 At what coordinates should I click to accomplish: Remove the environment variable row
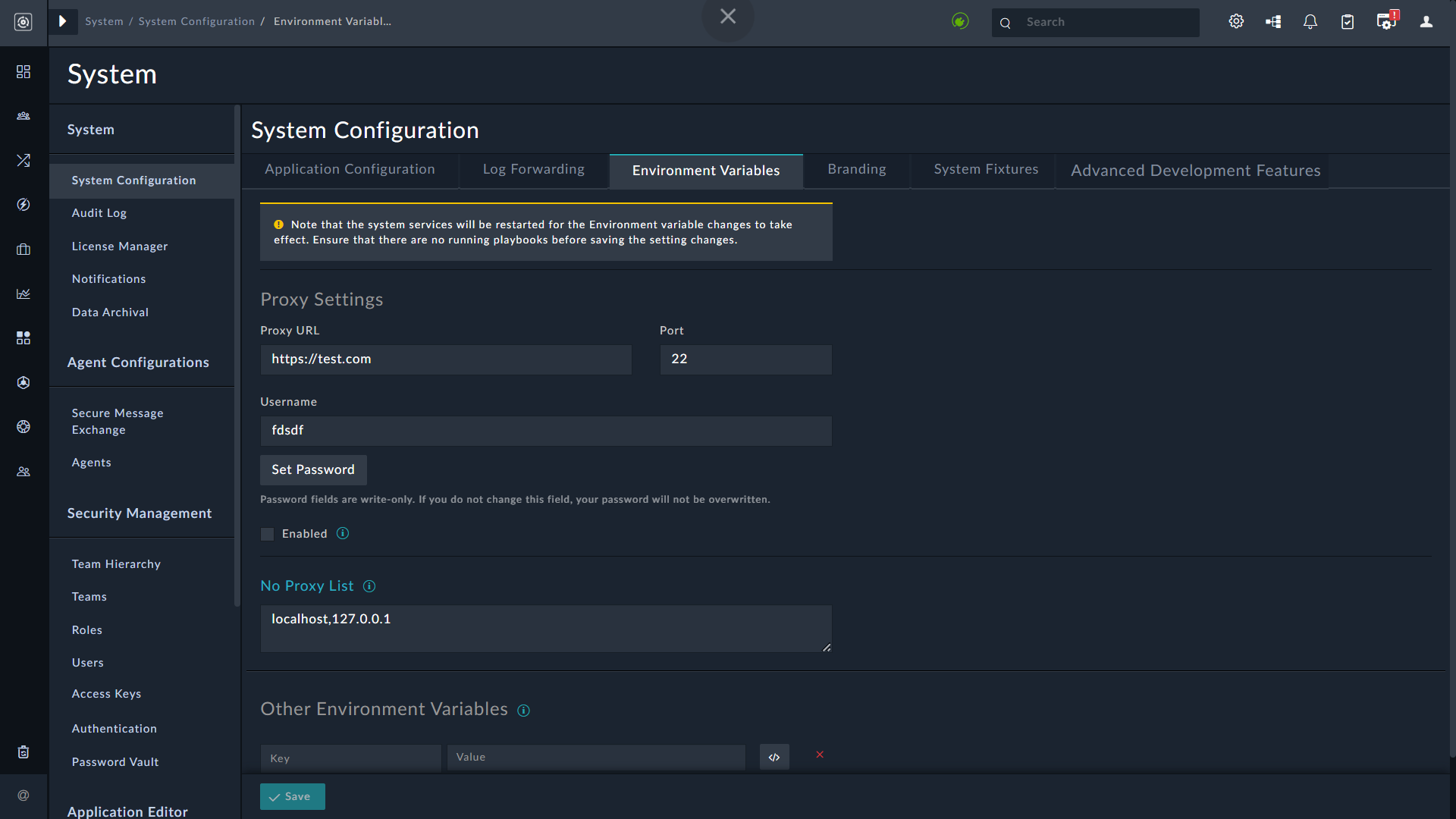coord(820,755)
